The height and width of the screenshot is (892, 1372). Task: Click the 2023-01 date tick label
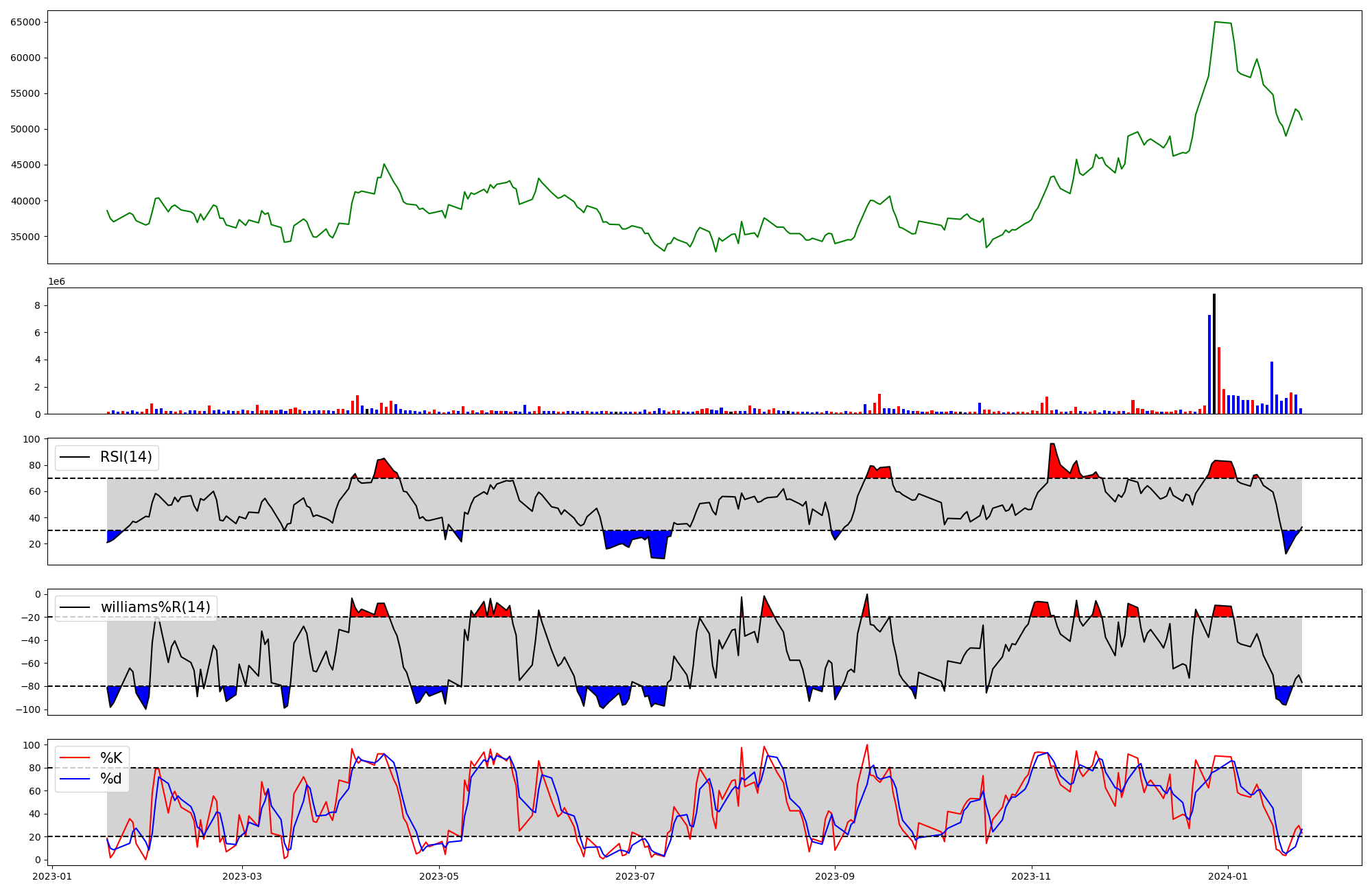coord(53,876)
